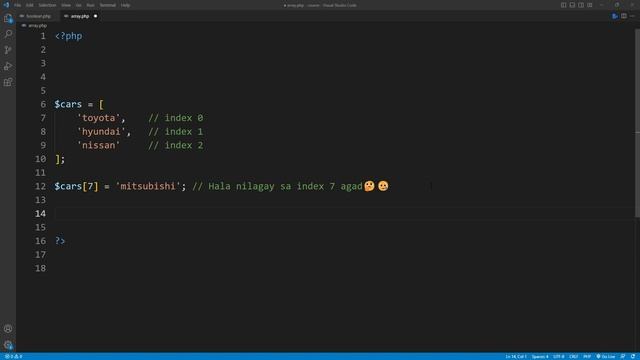Click the Run Code play icon
This screenshot has height=360, width=640.
(615, 16)
